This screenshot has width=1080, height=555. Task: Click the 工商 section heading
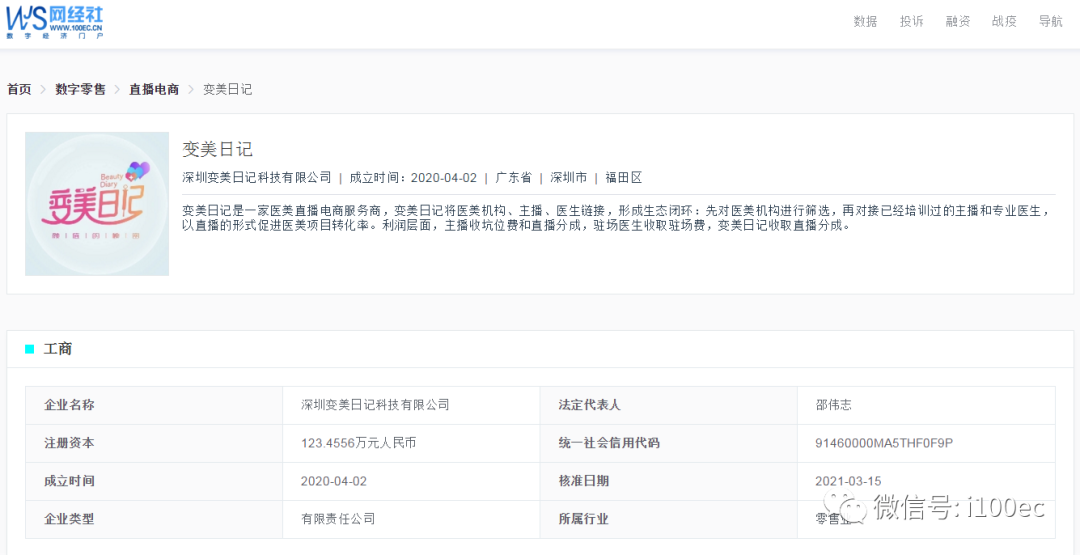(x=58, y=349)
